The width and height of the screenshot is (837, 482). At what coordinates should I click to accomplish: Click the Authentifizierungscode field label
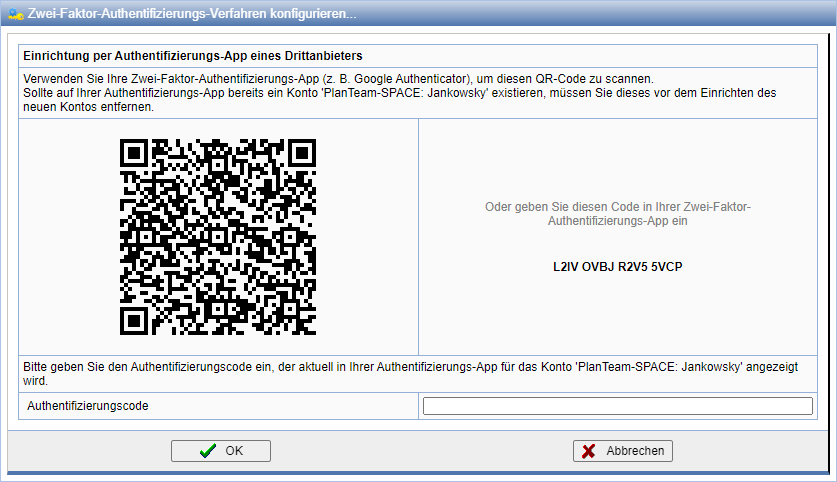(x=88, y=406)
